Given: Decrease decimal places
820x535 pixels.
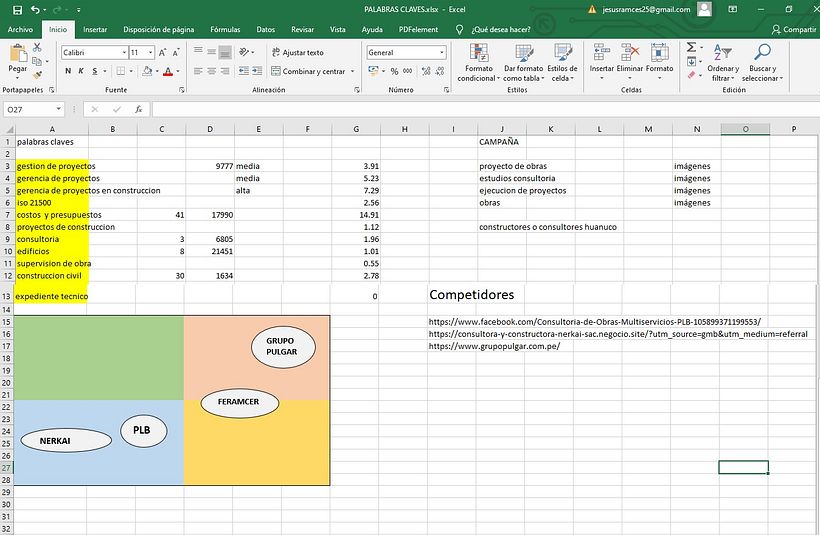Looking at the screenshot, I should (440, 71).
